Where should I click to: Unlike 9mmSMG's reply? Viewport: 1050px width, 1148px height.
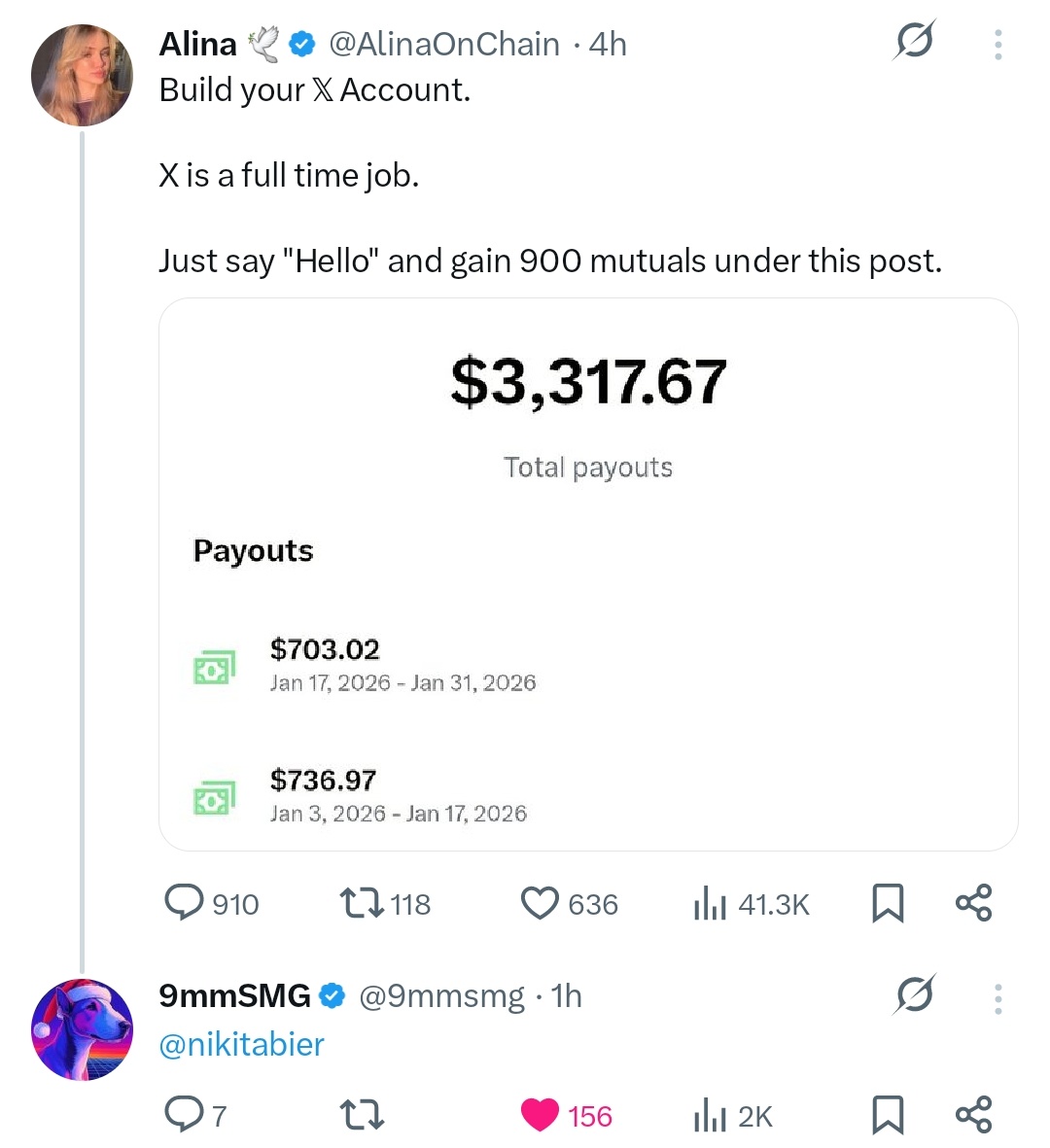(540, 1115)
